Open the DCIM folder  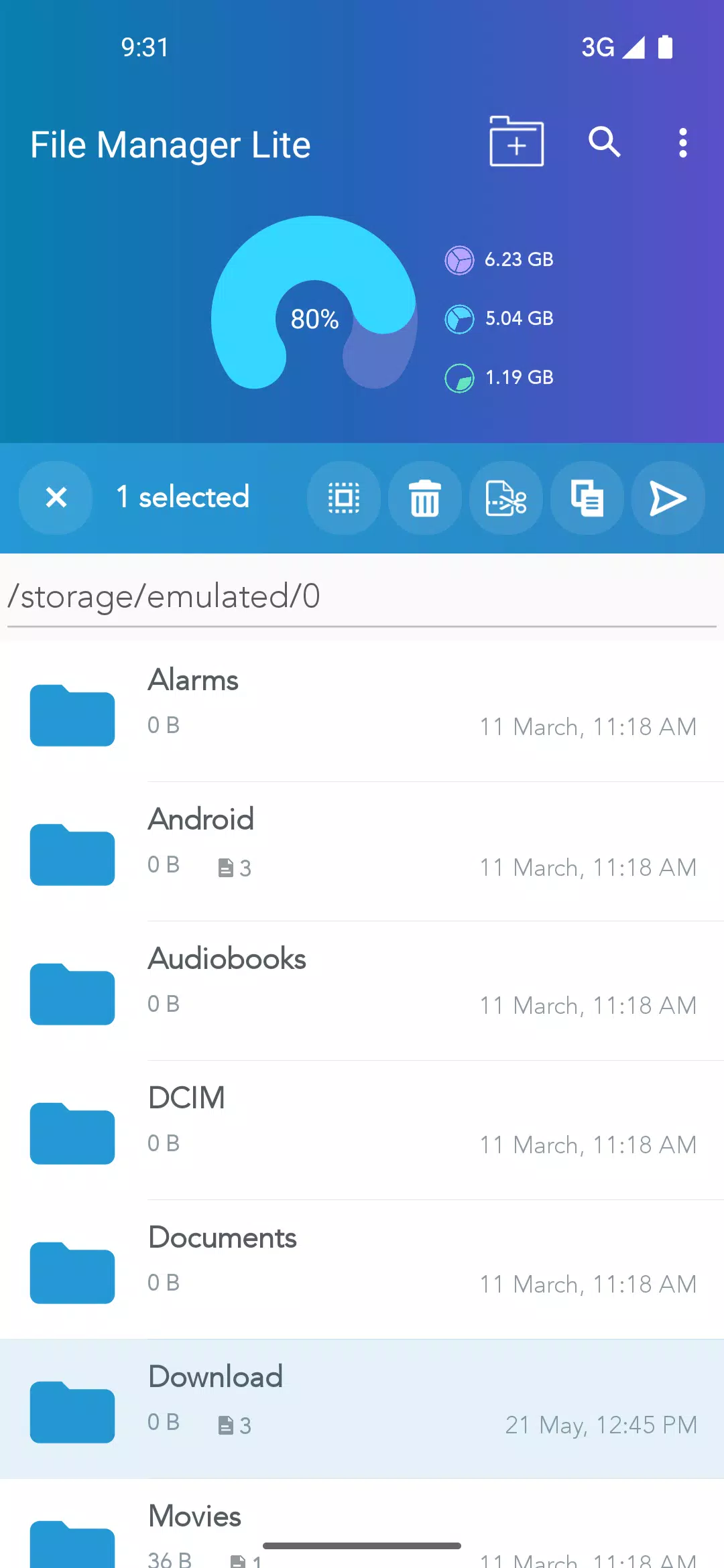click(362, 1130)
